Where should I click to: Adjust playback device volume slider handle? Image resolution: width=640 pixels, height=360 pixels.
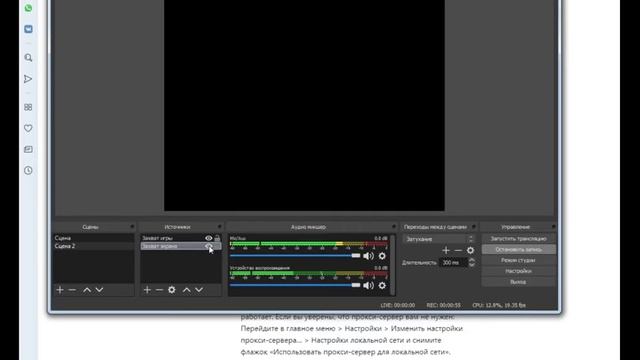pyautogui.click(x=356, y=285)
